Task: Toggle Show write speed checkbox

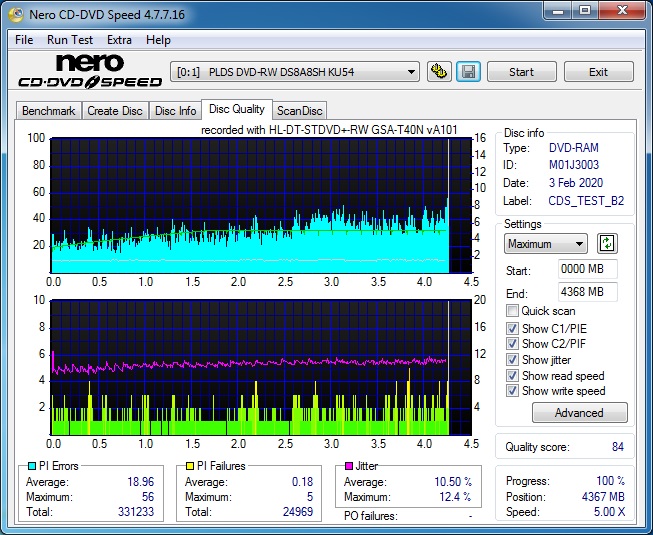Action: pos(512,391)
